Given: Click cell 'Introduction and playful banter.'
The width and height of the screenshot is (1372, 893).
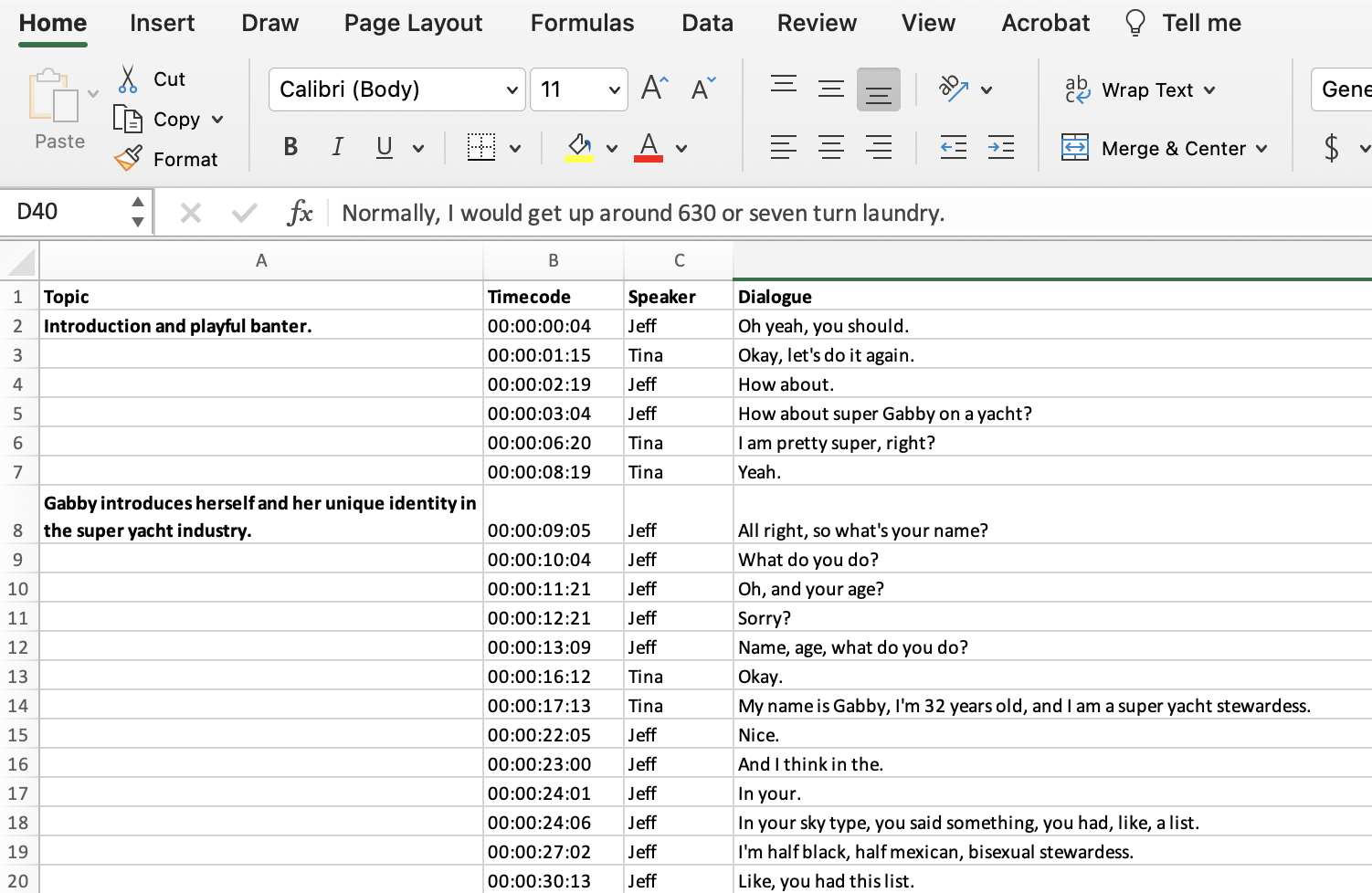Looking at the screenshot, I should pyautogui.click(x=261, y=326).
